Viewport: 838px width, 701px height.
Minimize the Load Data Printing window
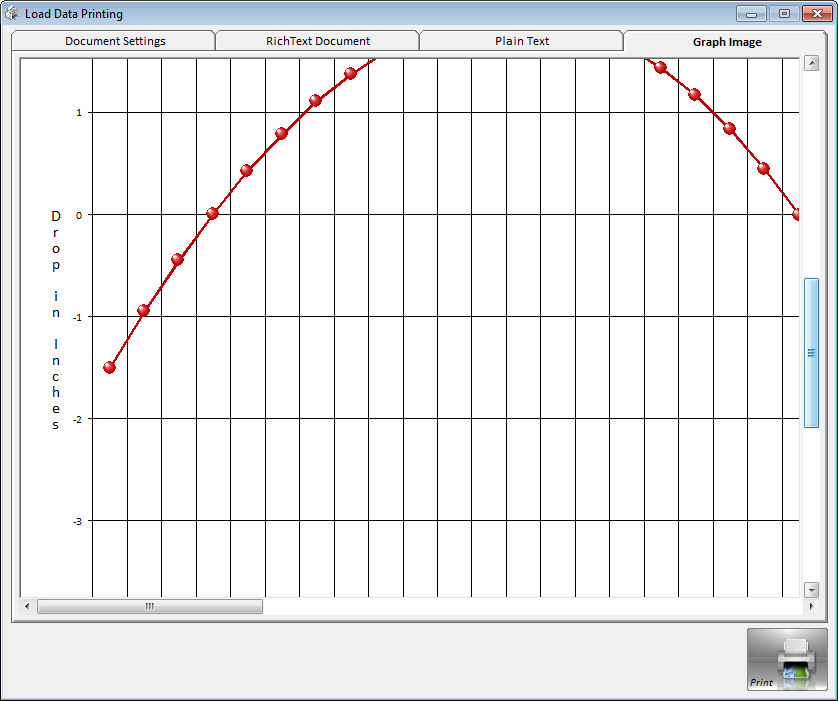click(x=751, y=14)
